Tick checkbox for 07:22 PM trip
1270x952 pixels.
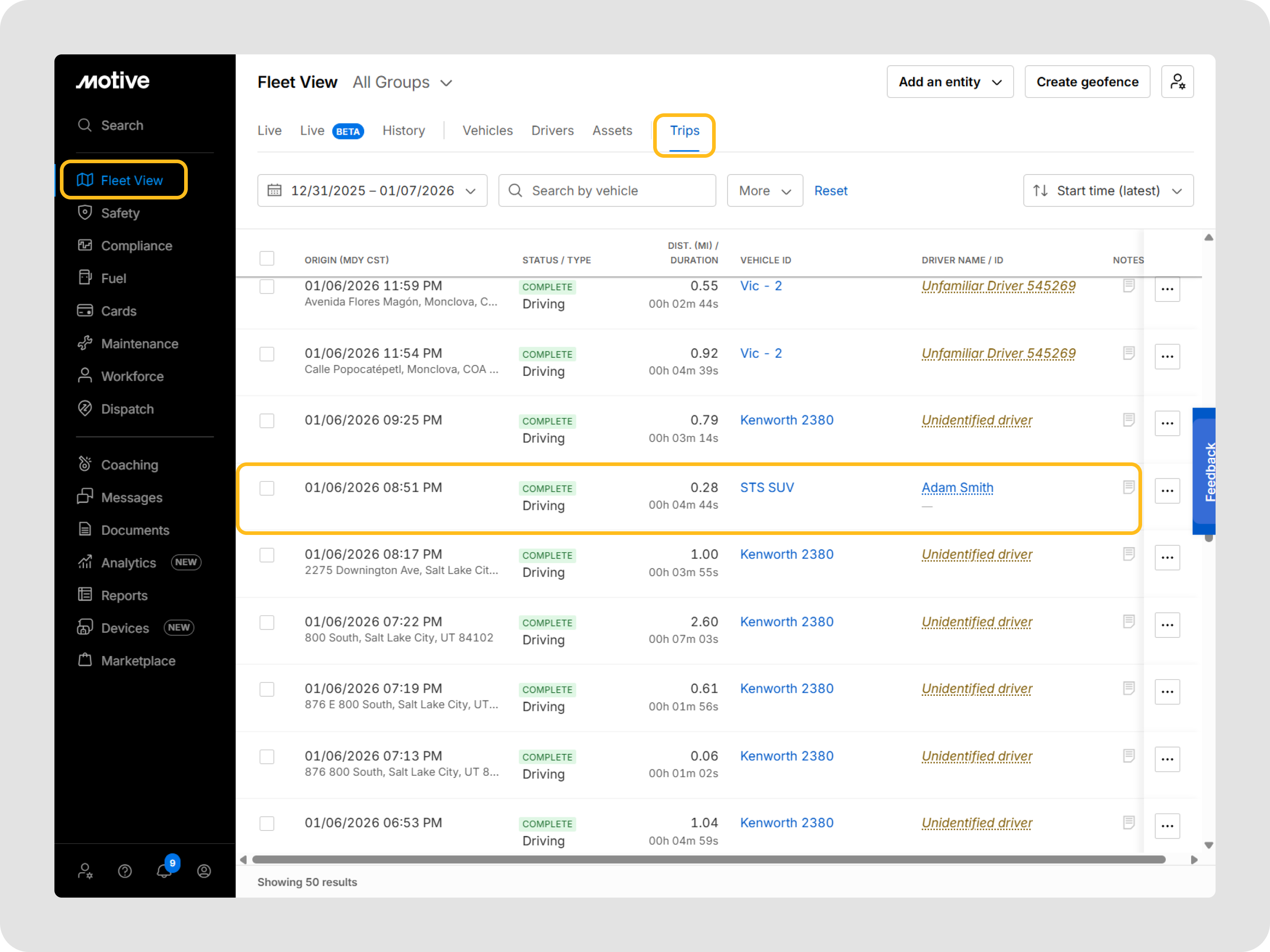coord(266,622)
